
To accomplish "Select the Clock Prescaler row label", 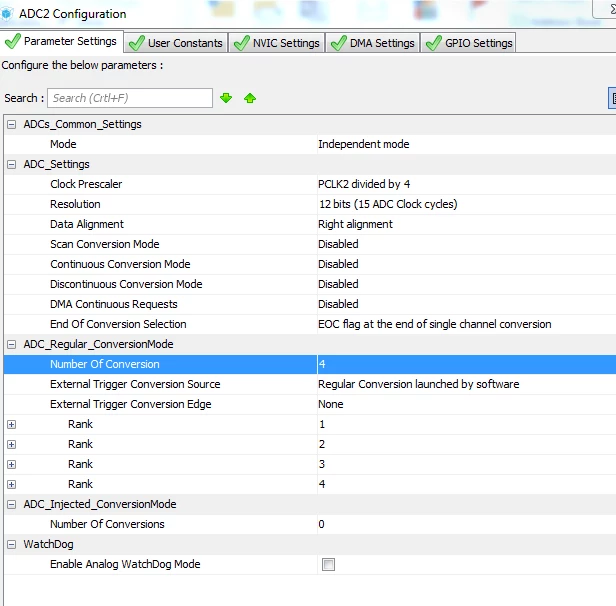I will click(86, 184).
